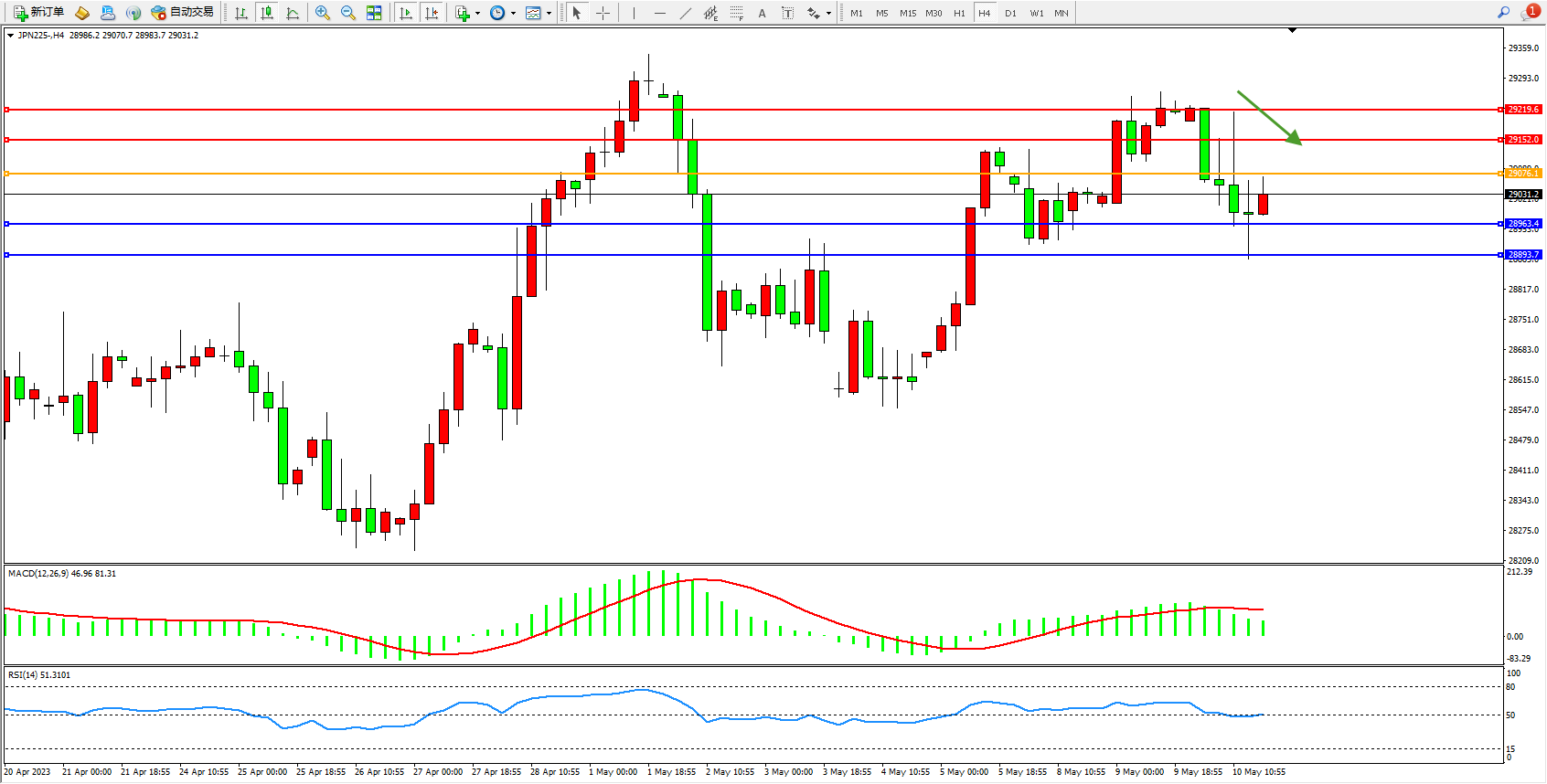This screenshot has width=1547, height=784.
Task: Toggle the AutoTrading (自动交易) button
Action: pos(183,13)
